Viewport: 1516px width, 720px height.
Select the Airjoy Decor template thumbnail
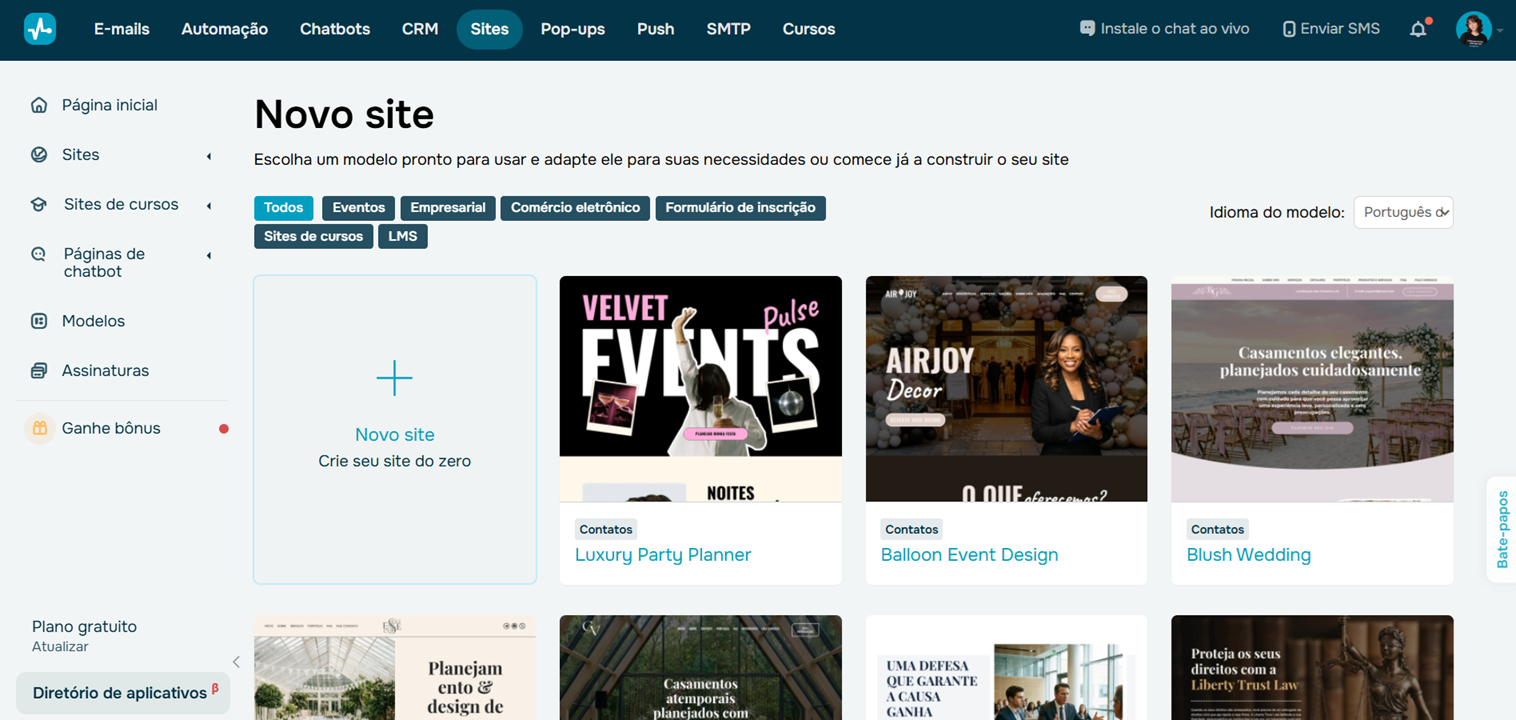pyautogui.click(x=1007, y=389)
